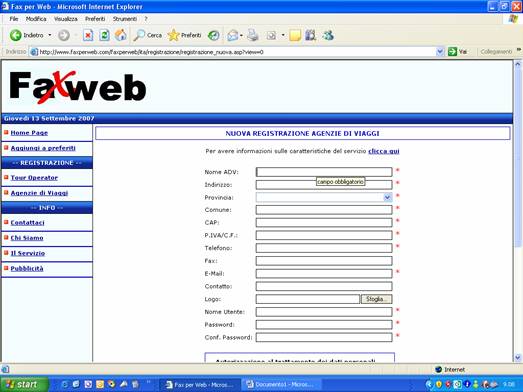Open the edit icon dropdown arrow
The height and width of the screenshot is (392, 523).
283,35
